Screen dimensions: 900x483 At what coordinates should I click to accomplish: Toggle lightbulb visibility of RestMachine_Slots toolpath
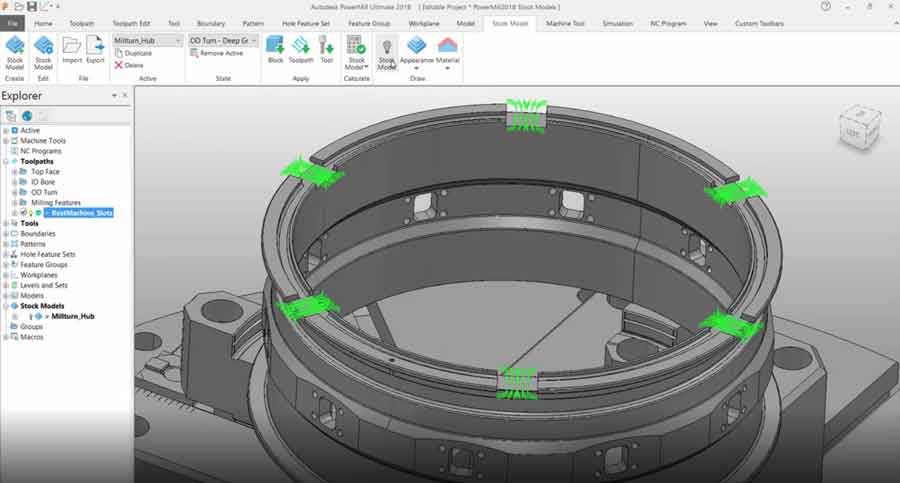(30, 213)
